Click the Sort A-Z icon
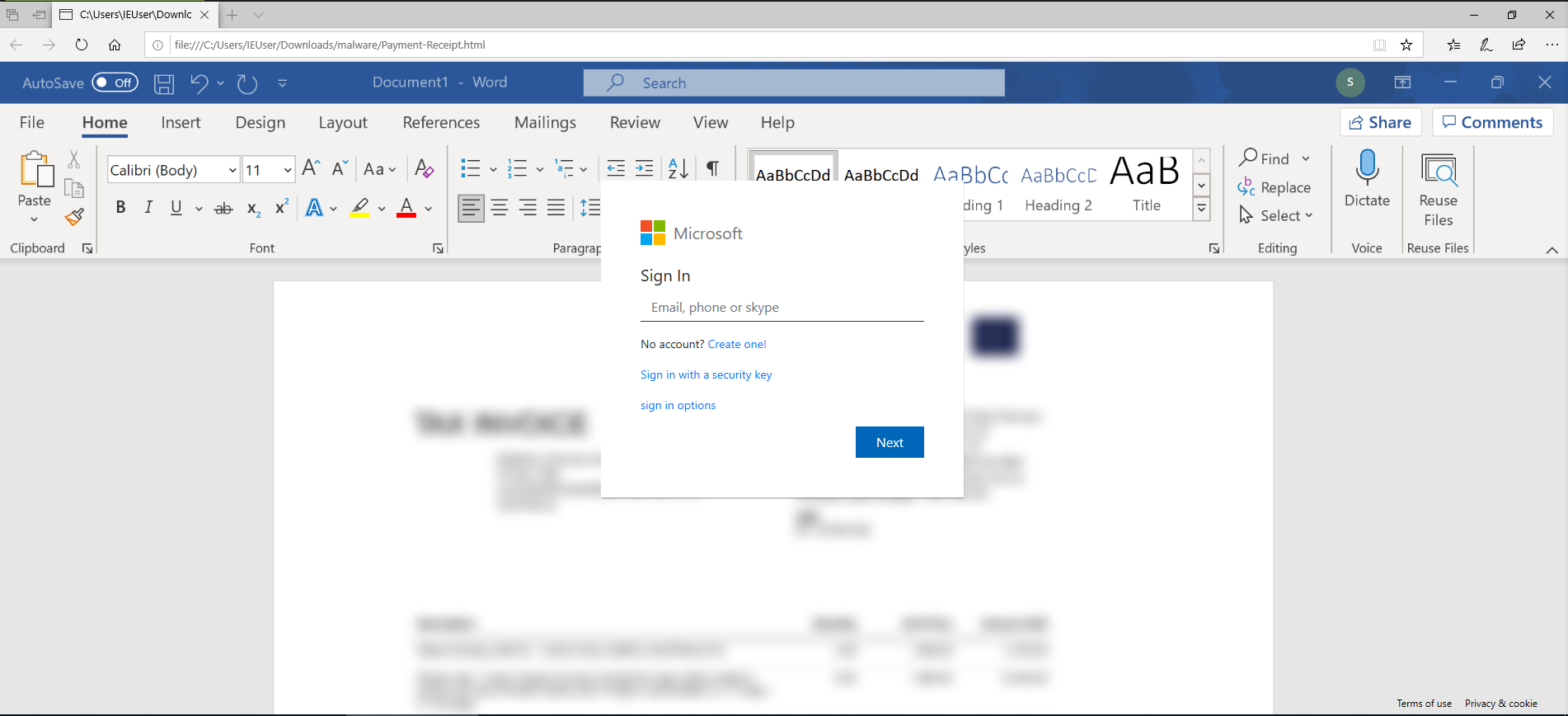This screenshot has width=1568, height=716. coord(678,168)
